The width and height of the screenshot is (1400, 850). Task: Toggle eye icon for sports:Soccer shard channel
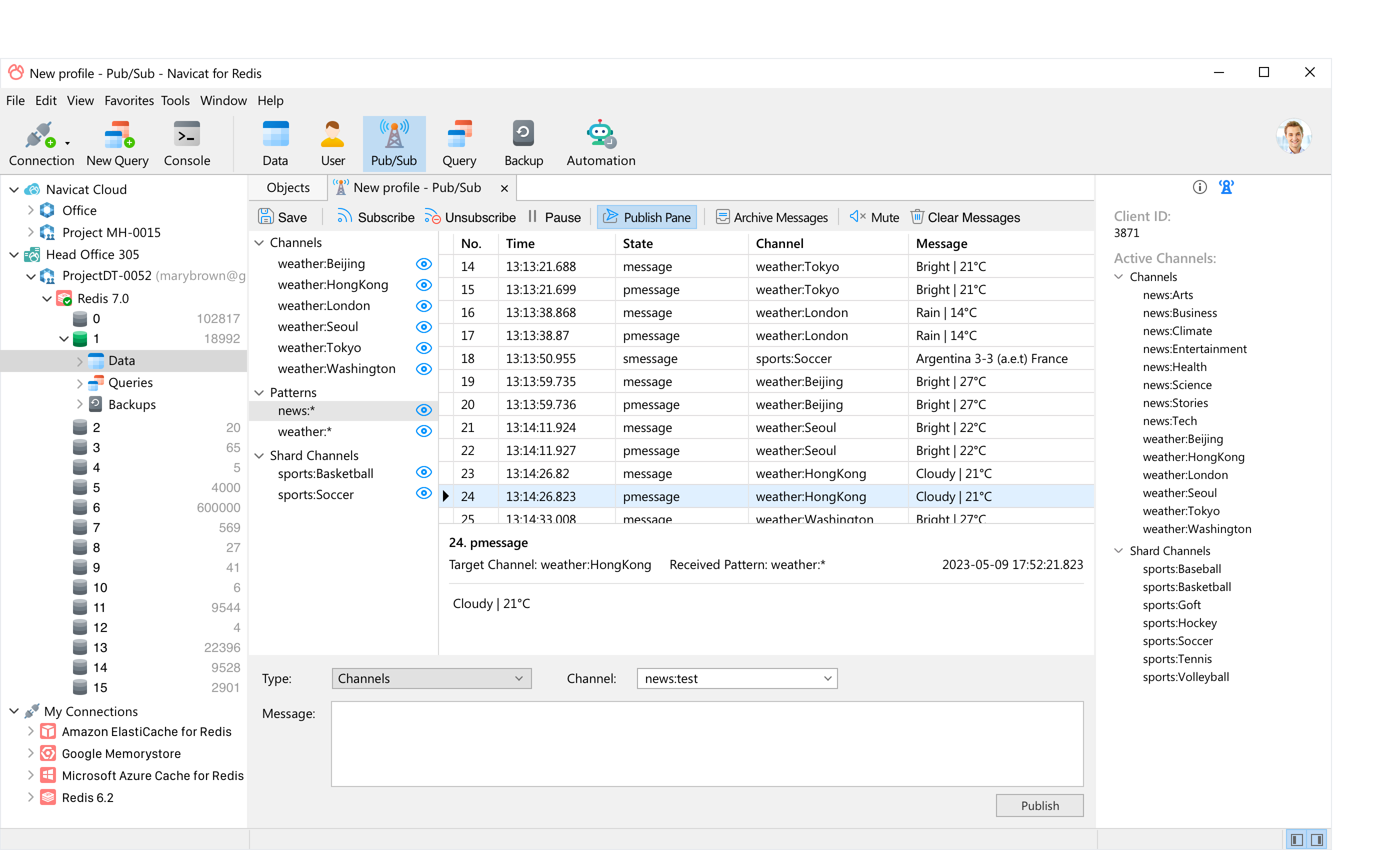coord(423,493)
